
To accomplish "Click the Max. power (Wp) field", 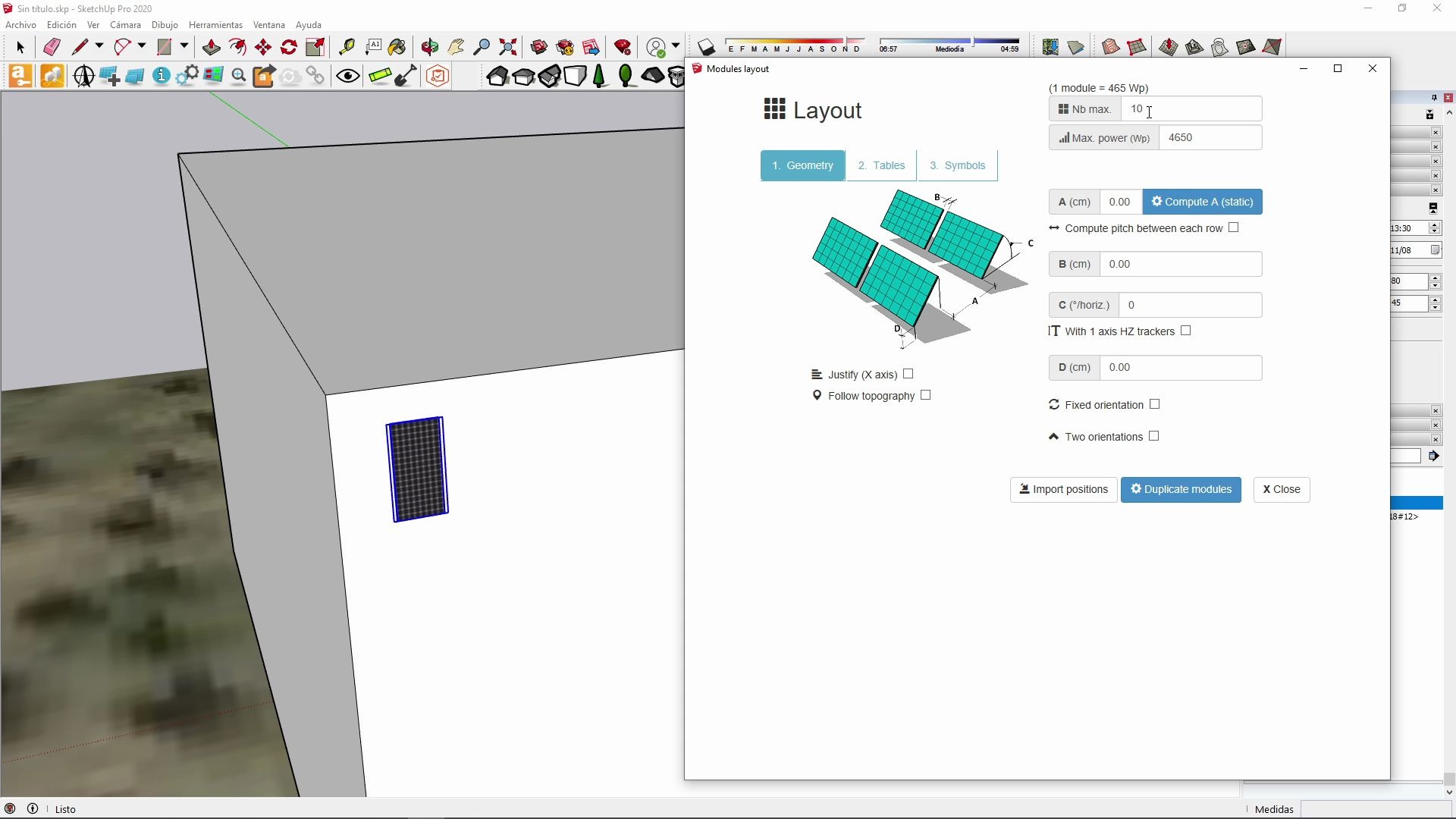I will (1210, 137).
